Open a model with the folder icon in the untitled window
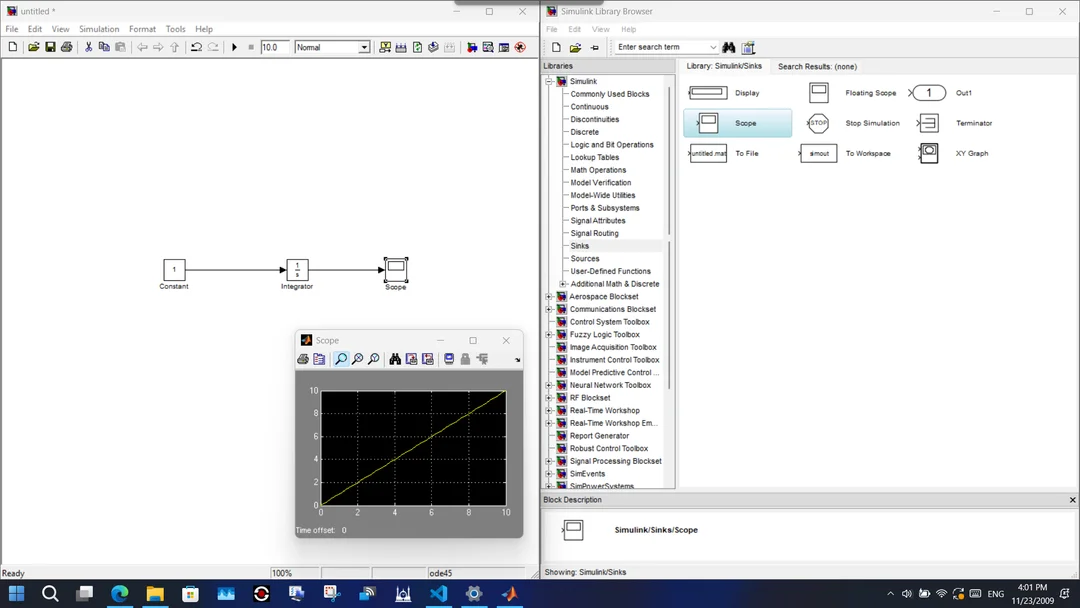This screenshot has width=1080, height=608. (x=33, y=47)
